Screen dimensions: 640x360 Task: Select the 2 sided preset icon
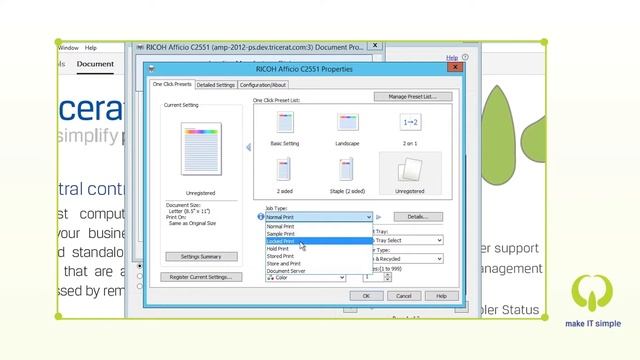(284, 170)
